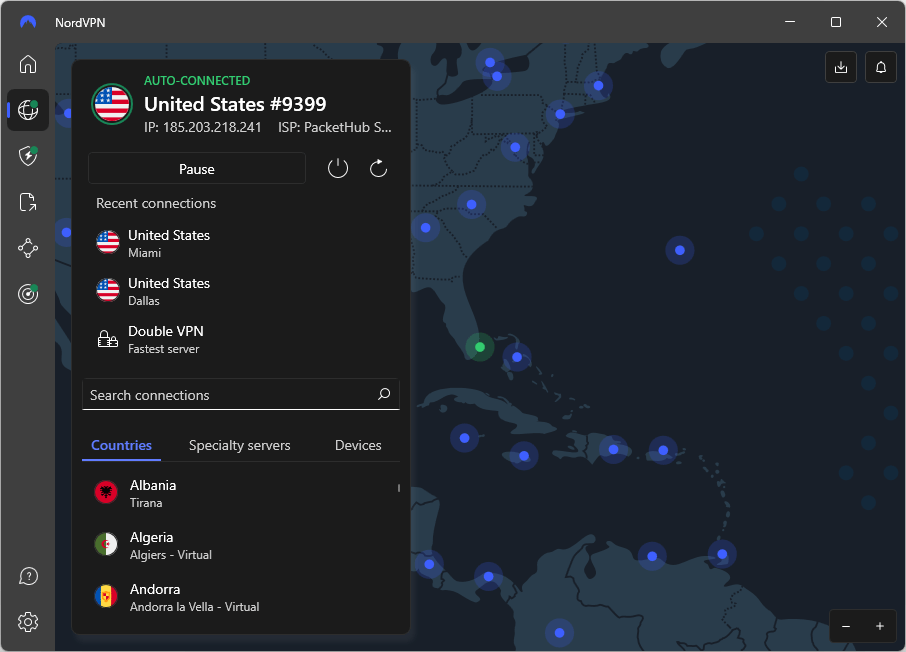Click the IP address 185.203.218.241 text

point(203,127)
